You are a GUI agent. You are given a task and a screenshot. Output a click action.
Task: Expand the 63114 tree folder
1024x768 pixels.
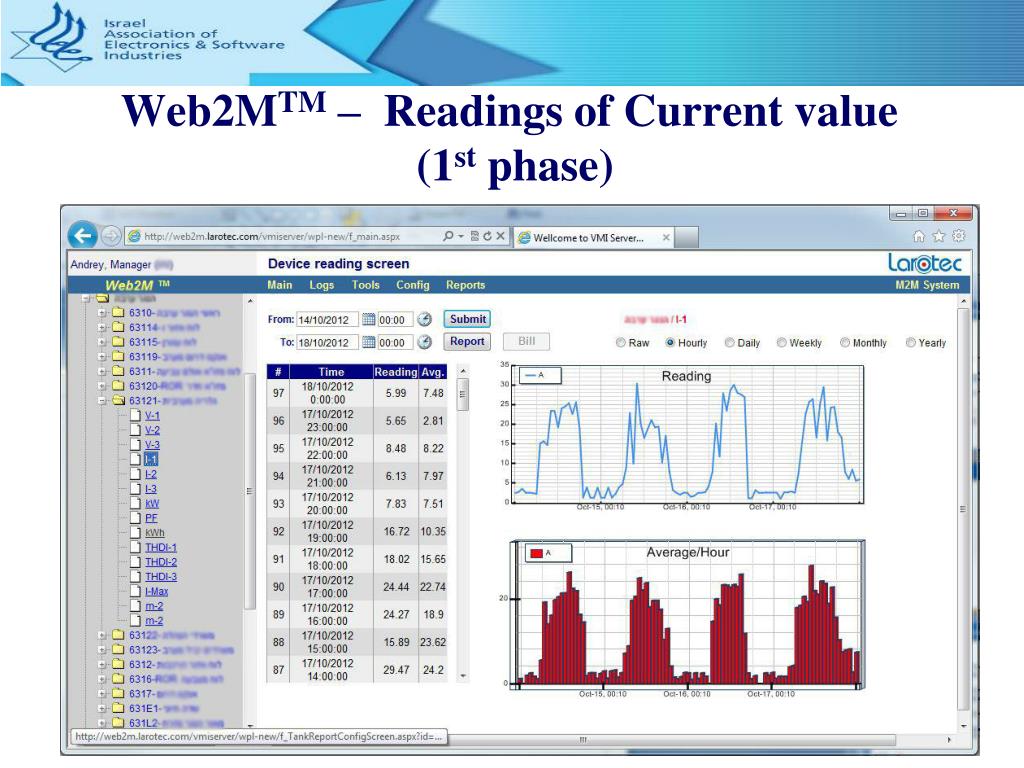coord(103,327)
